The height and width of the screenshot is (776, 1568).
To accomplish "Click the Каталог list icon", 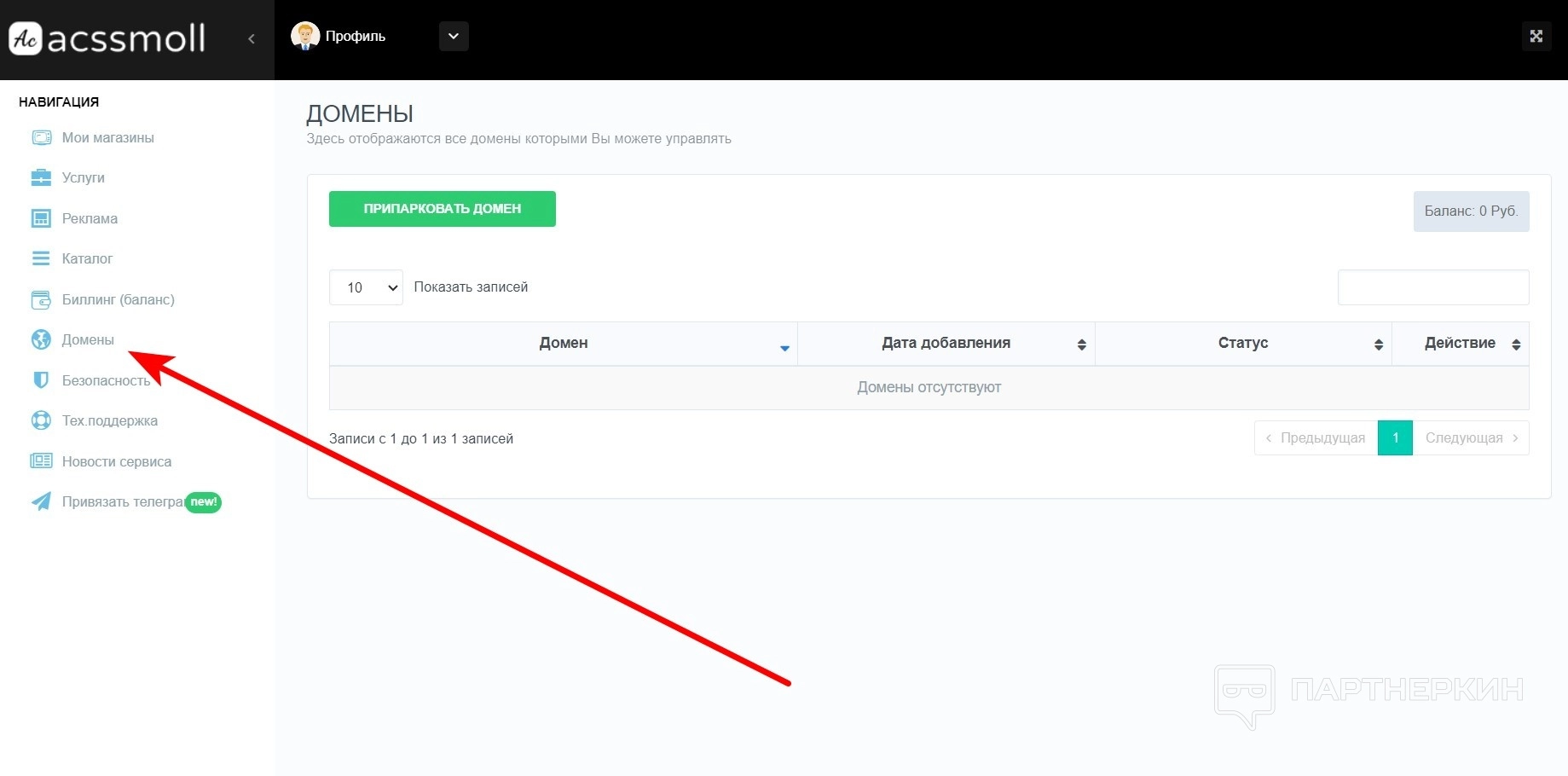I will [x=41, y=258].
